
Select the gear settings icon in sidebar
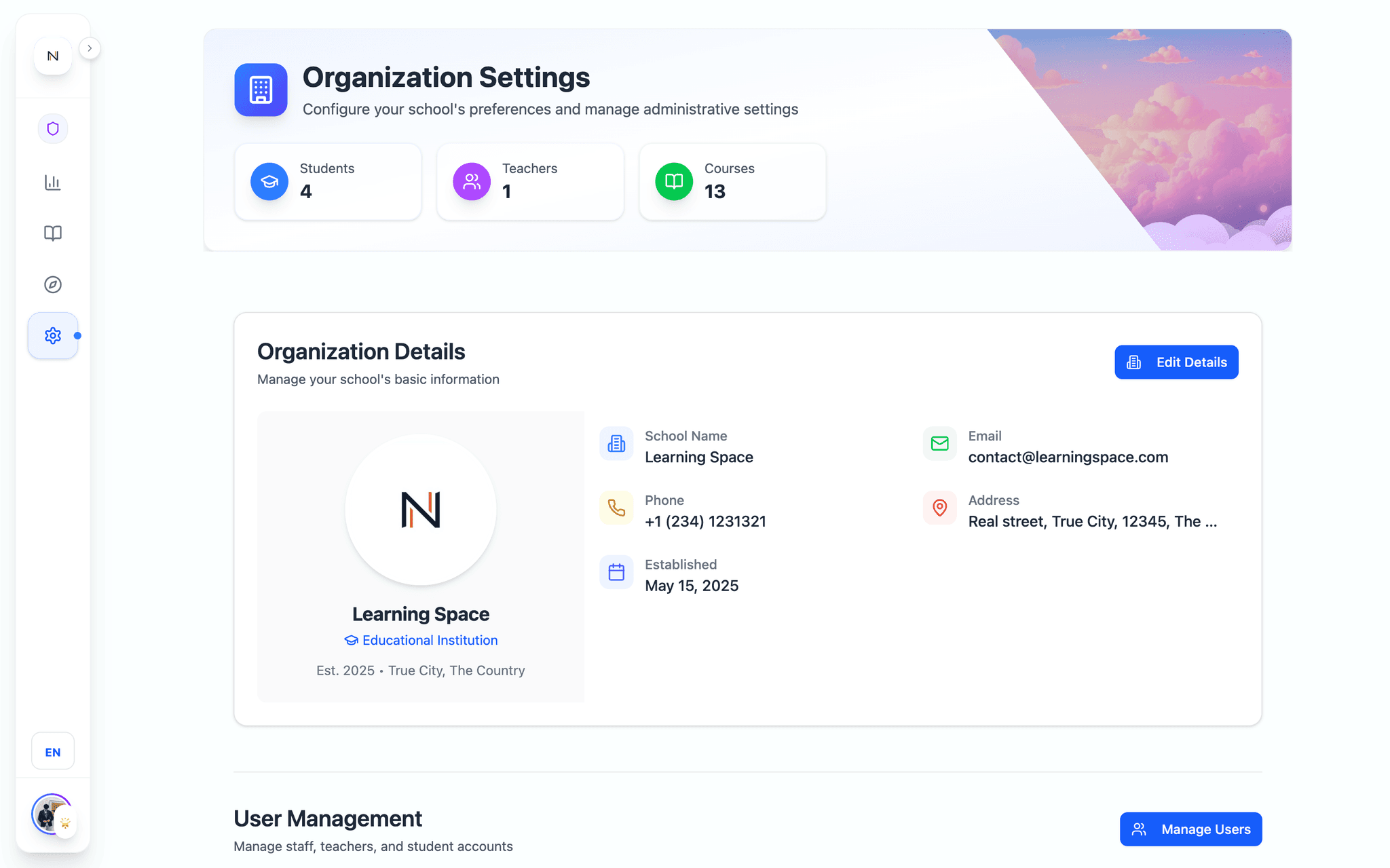click(x=53, y=335)
